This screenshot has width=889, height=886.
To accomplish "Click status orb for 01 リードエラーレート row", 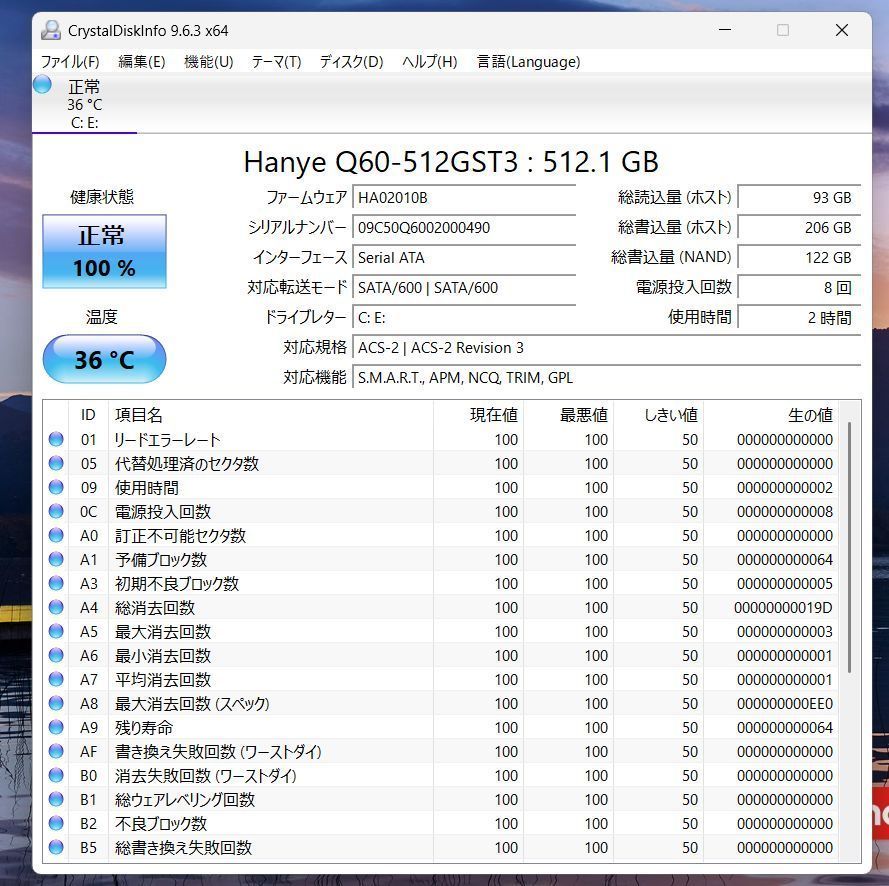I will coord(56,439).
